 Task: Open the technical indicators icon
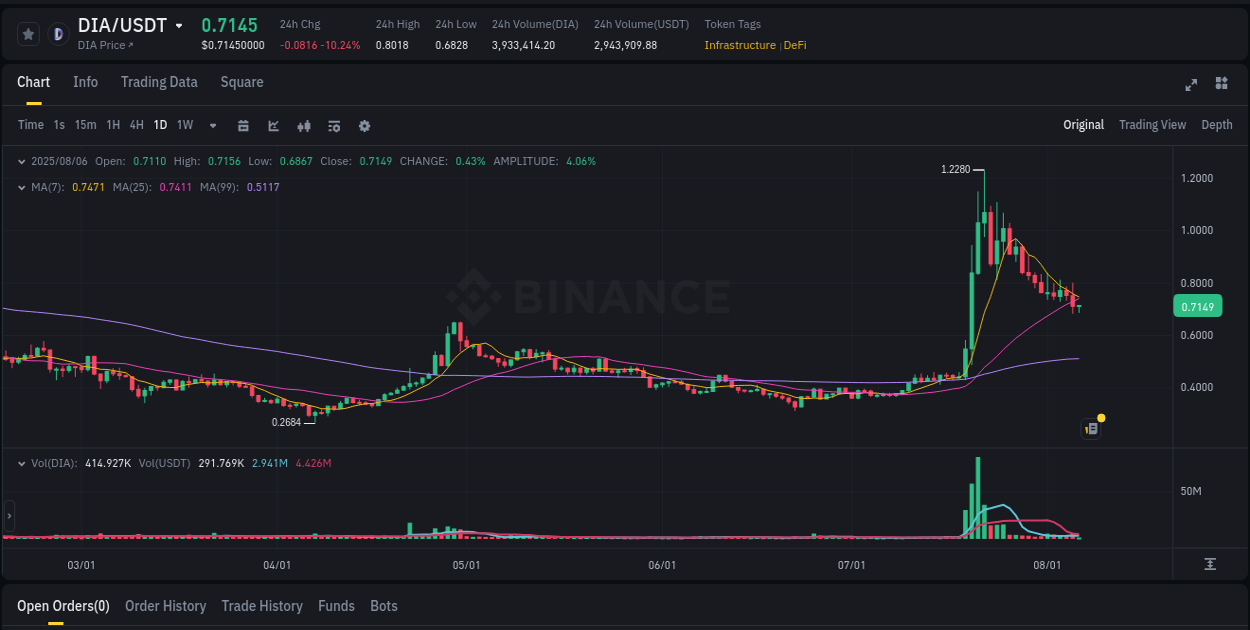pyautogui.click(x=303, y=125)
